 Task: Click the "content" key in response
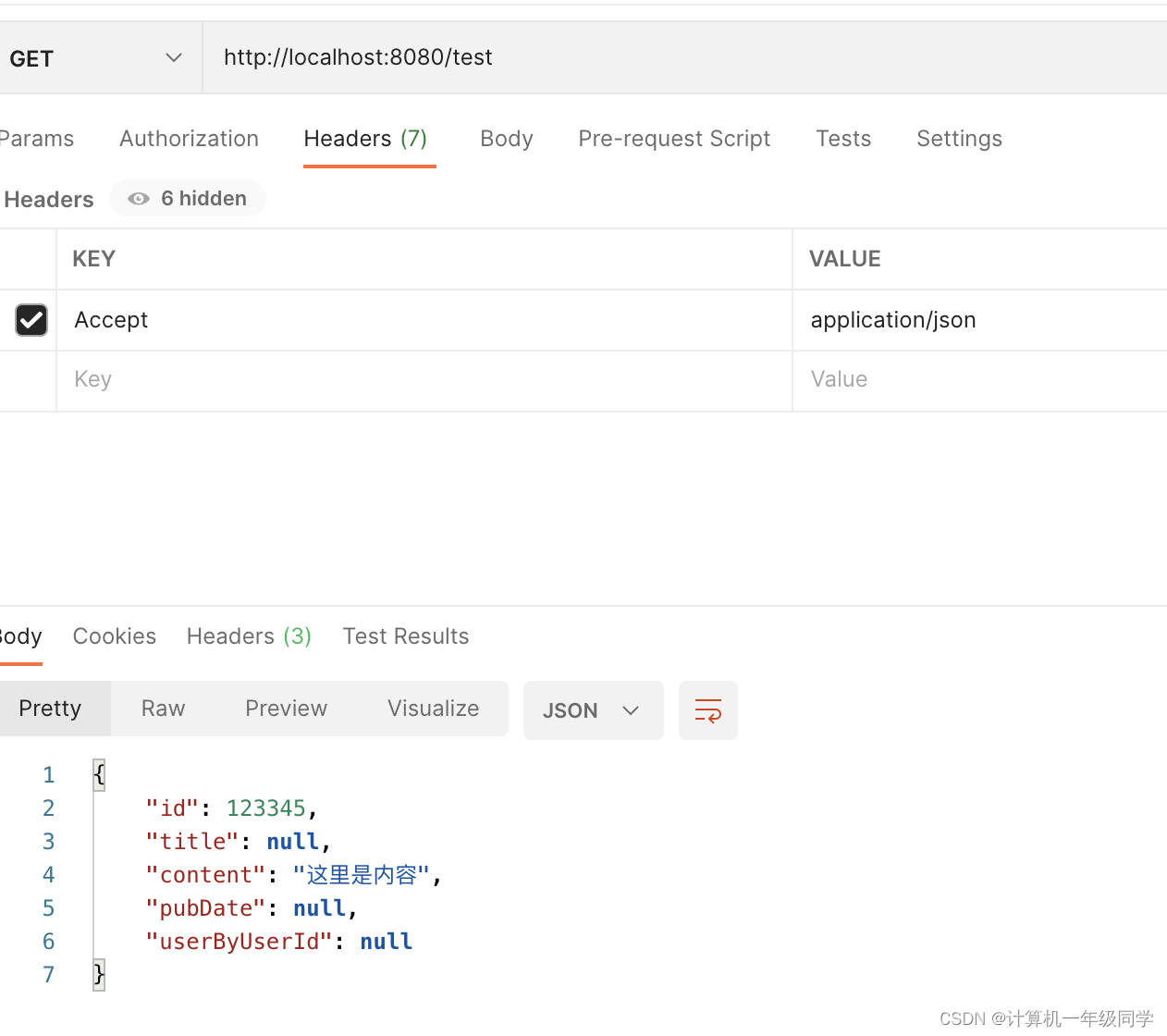click(206, 875)
